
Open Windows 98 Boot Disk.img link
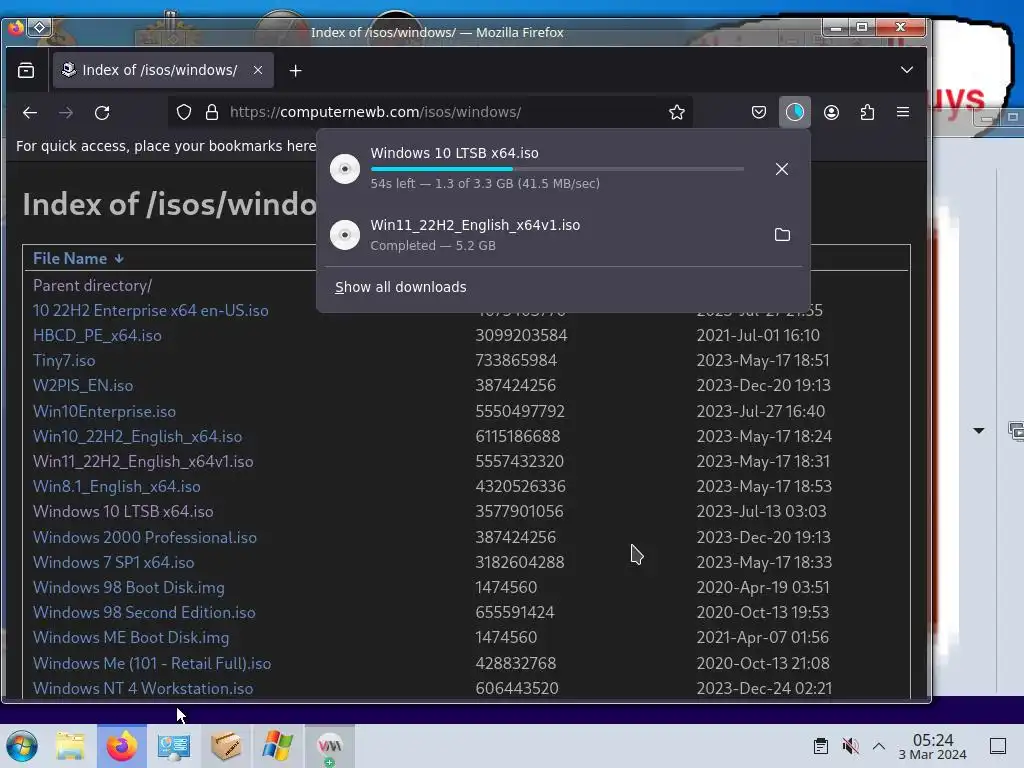[x=129, y=588]
